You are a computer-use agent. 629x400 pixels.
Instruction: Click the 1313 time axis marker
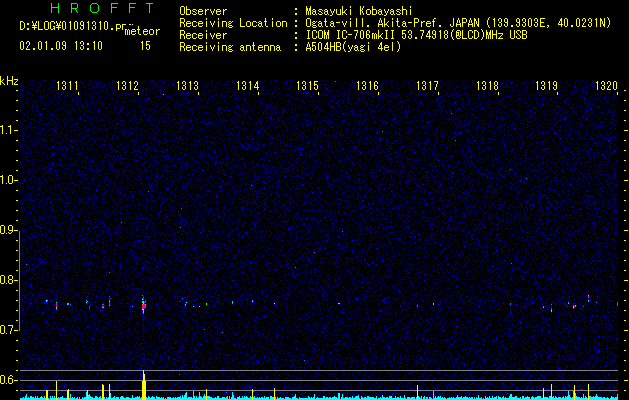(187, 86)
